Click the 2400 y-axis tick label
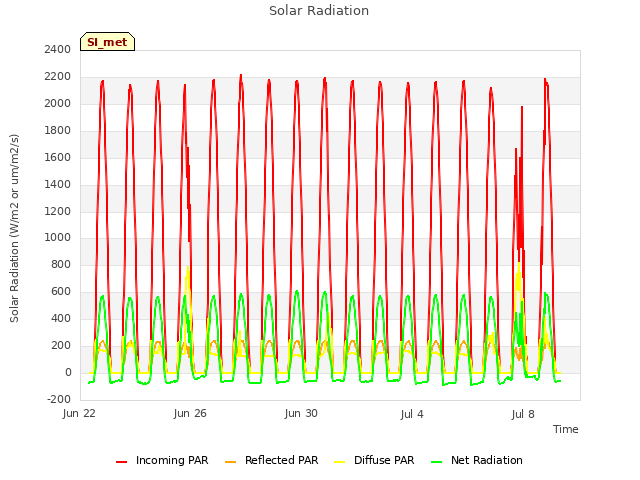 click(58, 49)
